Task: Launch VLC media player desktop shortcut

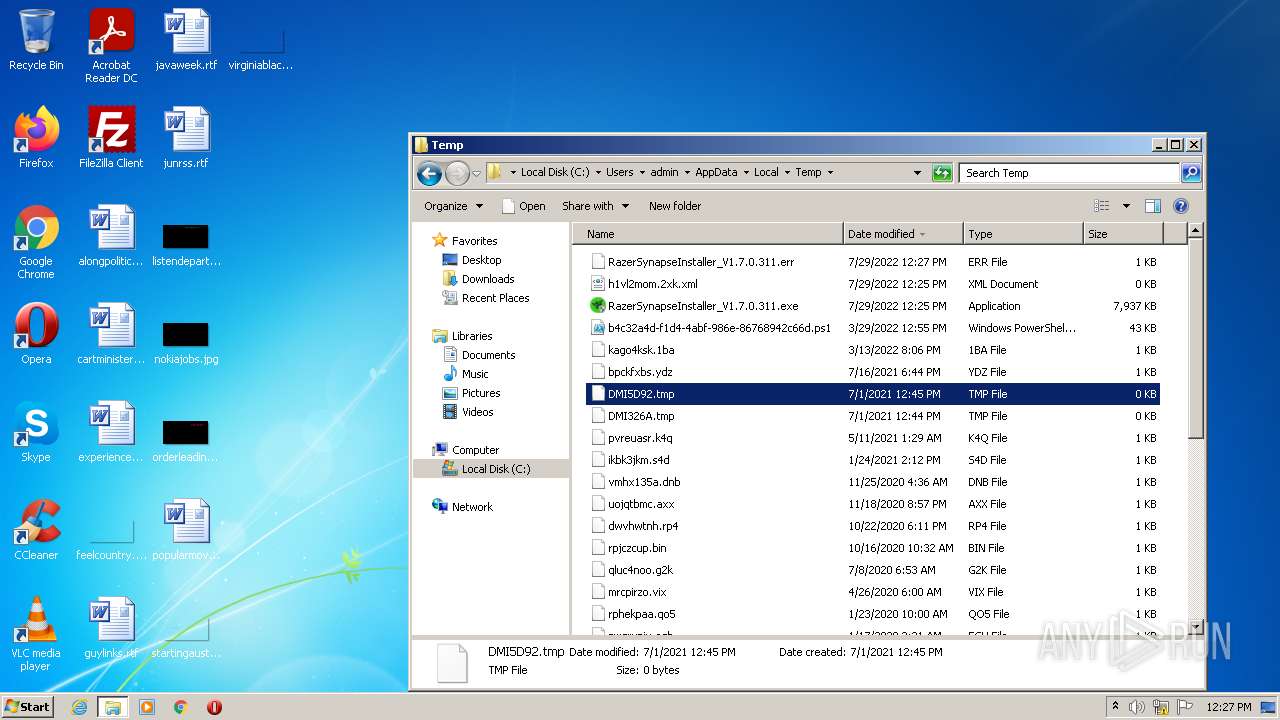Action: click(x=36, y=635)
